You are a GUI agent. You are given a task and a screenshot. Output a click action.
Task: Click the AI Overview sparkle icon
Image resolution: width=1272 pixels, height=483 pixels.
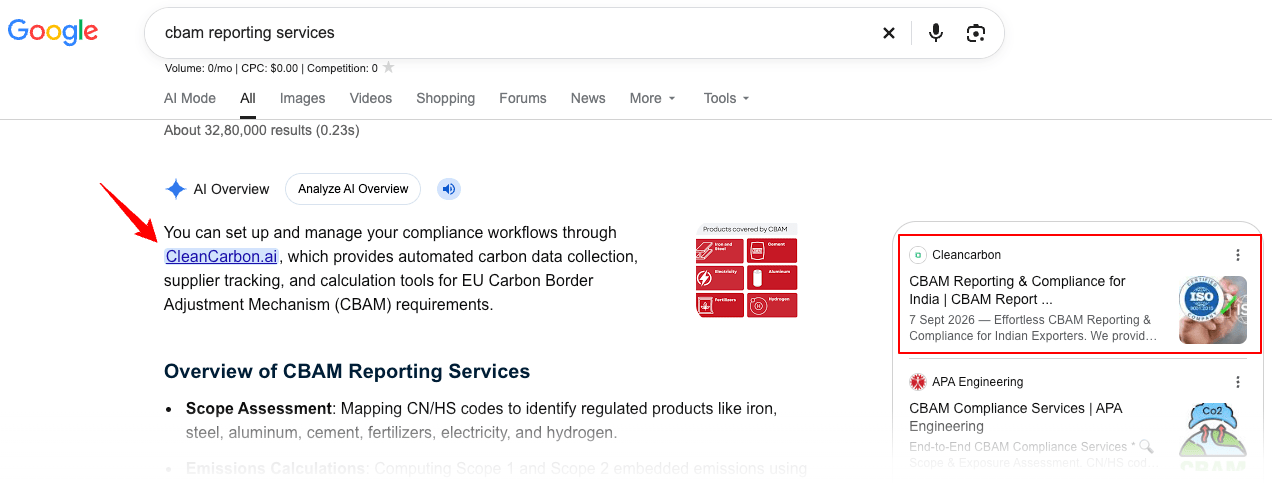click(176, 189)
